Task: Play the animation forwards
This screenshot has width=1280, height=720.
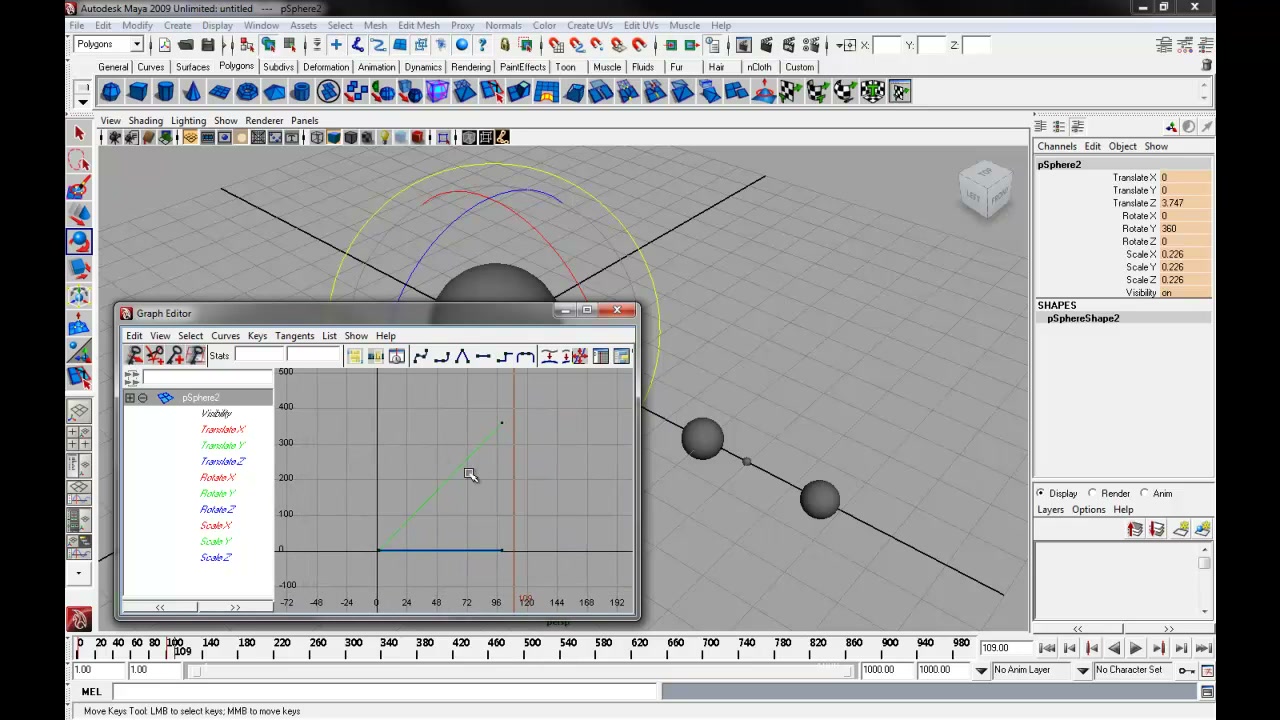Action: click(x=1136, y=648)
